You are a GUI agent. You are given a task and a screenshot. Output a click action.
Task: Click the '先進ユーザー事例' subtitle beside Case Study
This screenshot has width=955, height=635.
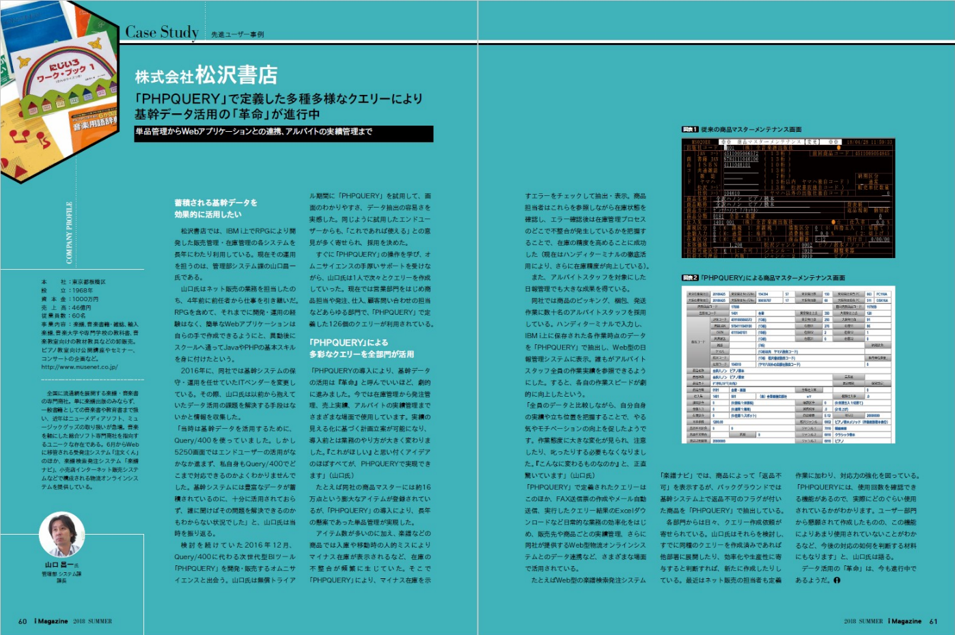[x=238, y=35]
